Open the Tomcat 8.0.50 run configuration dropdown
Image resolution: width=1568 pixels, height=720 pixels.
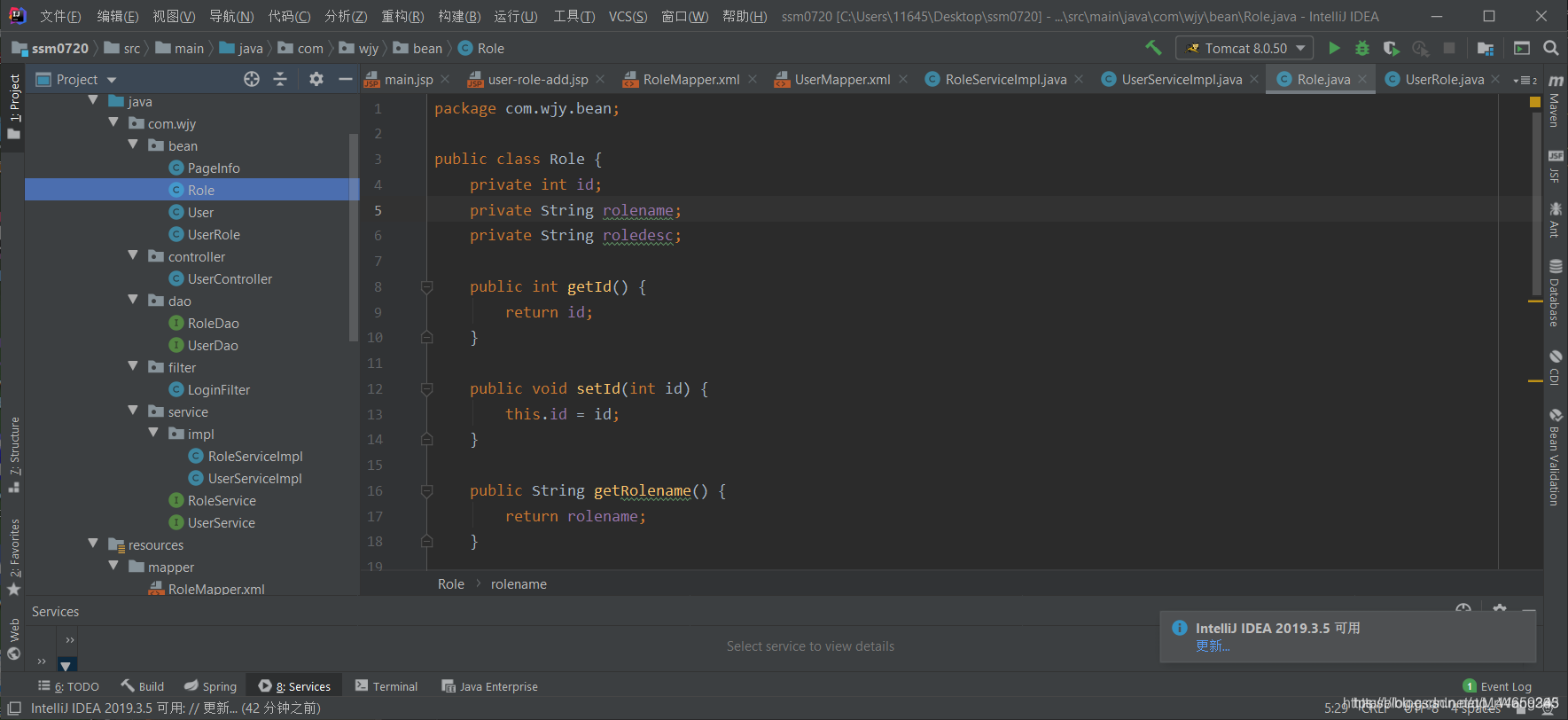coord(1244,48)
